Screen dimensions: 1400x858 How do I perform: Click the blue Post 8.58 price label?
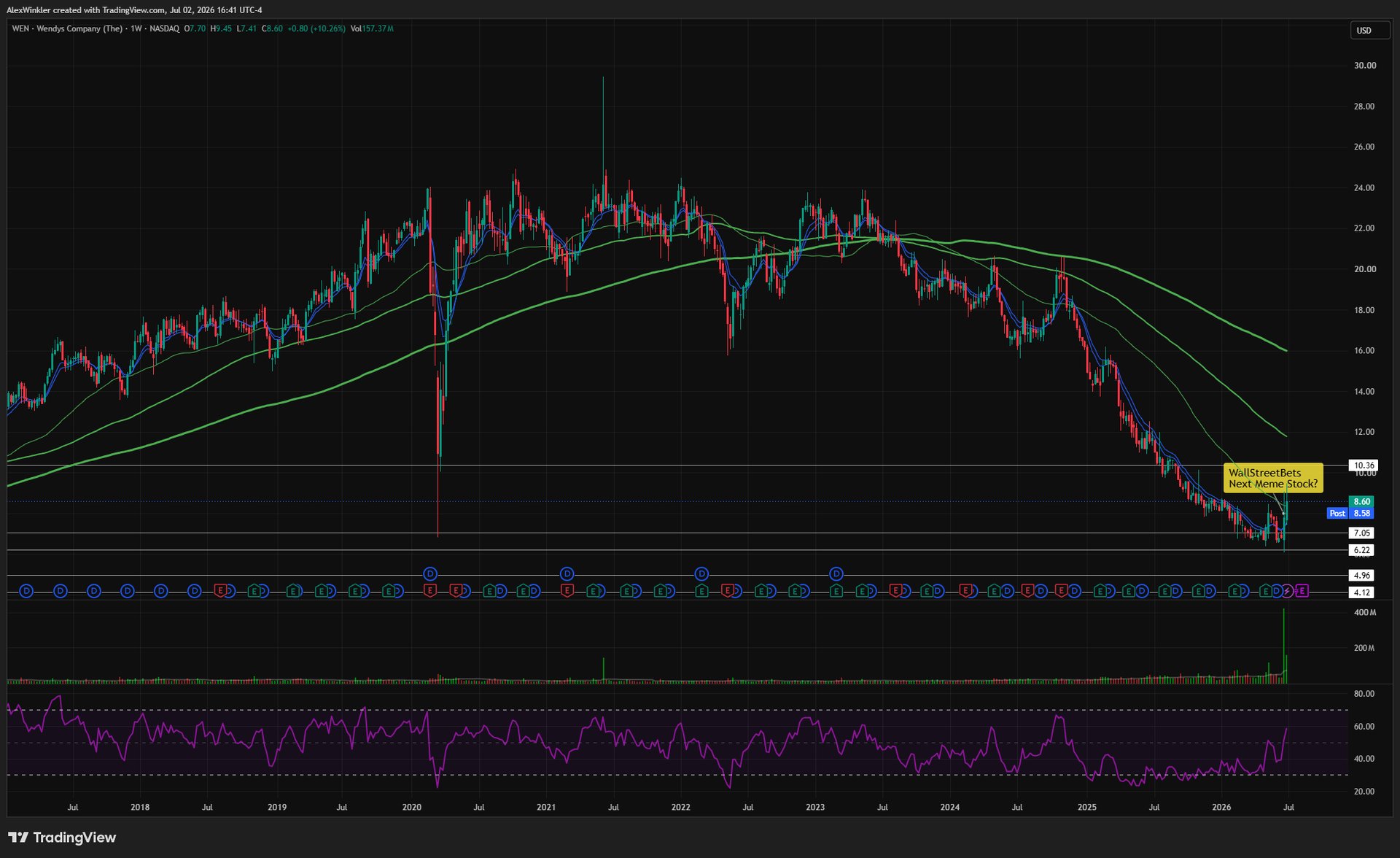[1350, 514]
